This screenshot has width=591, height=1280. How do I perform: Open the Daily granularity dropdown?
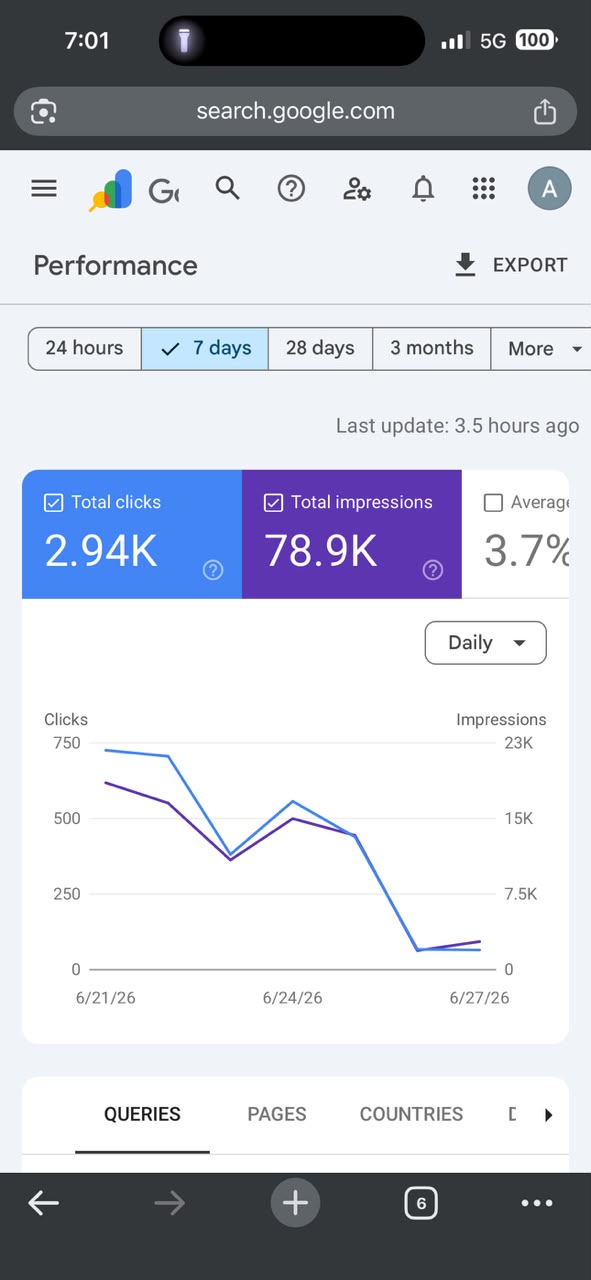486,643
